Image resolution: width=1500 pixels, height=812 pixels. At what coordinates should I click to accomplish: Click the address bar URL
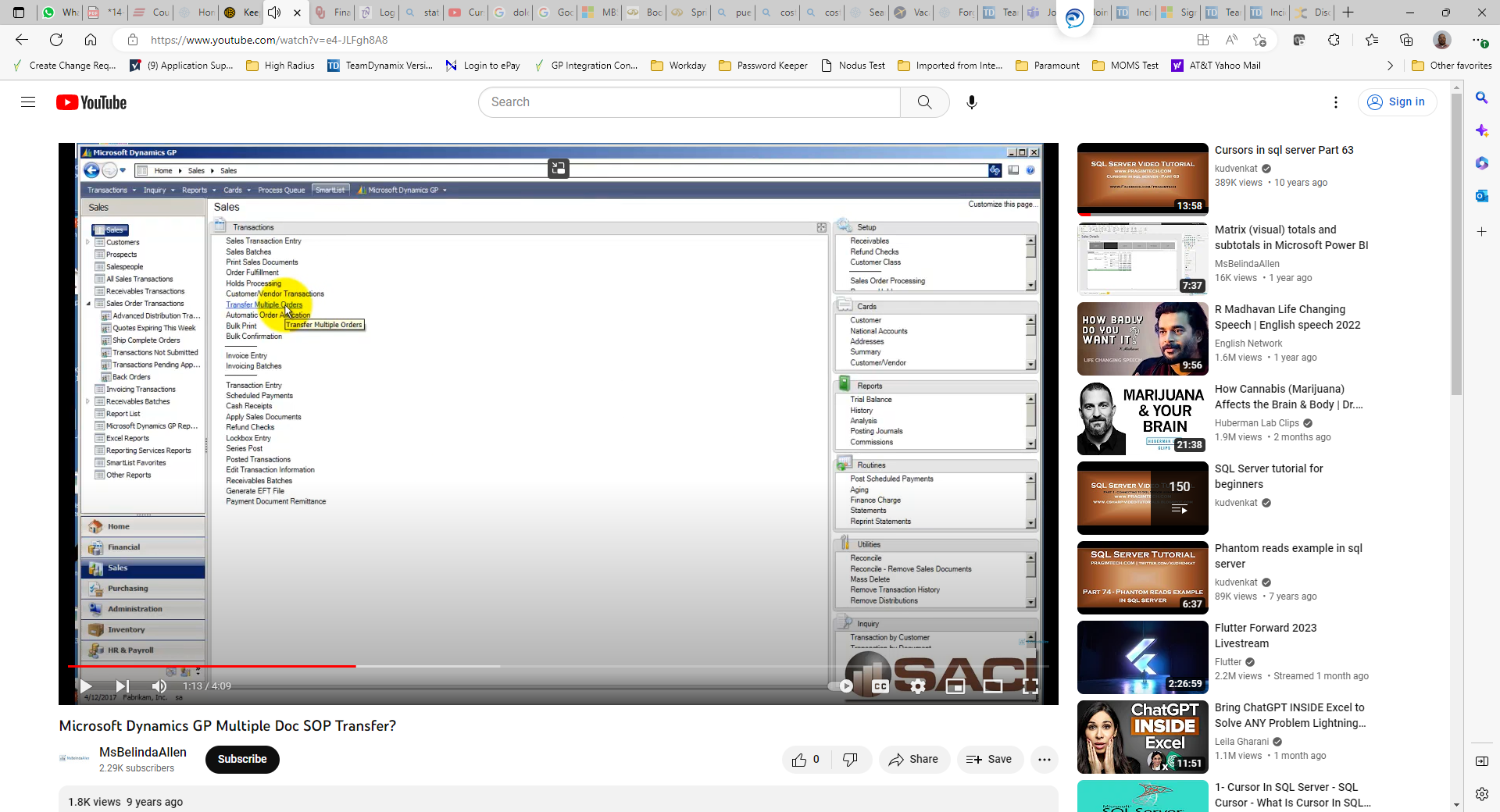[x=269, y=40]
